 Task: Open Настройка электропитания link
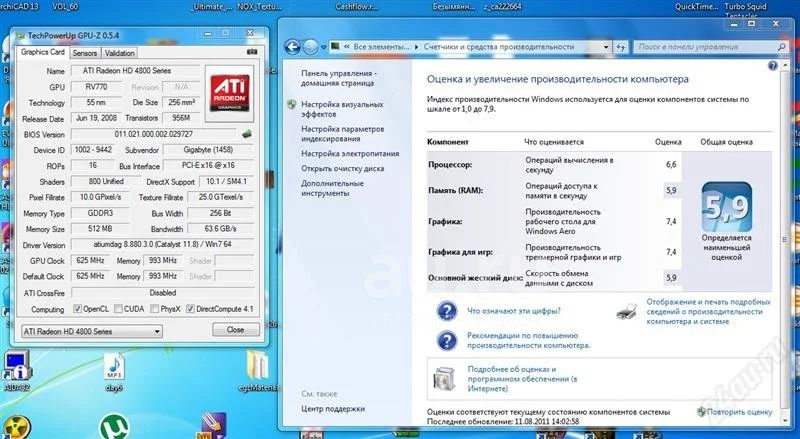(350, 153)
